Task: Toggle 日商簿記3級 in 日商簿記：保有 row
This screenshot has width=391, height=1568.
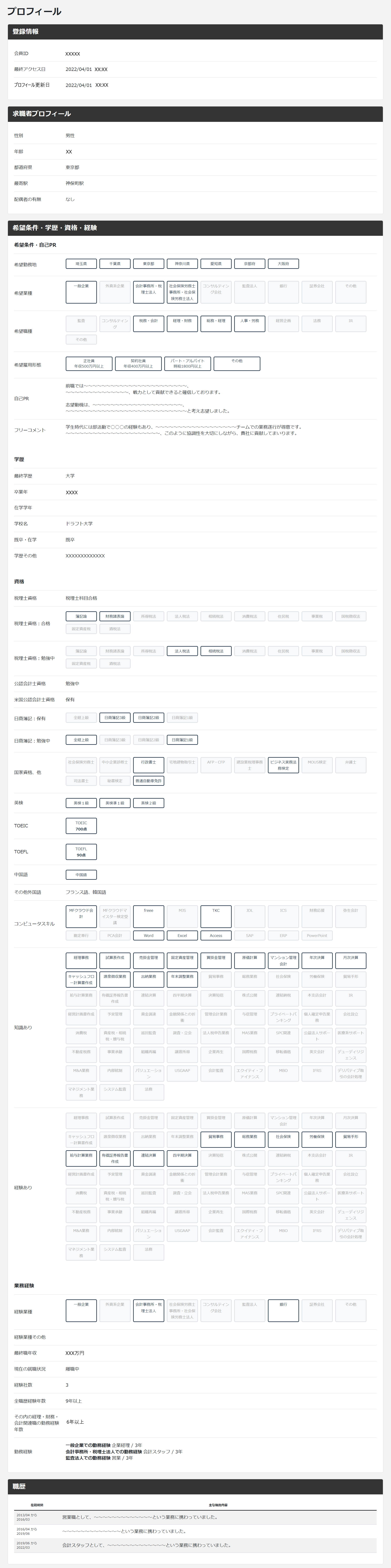Action: click(x=115, y=718)
